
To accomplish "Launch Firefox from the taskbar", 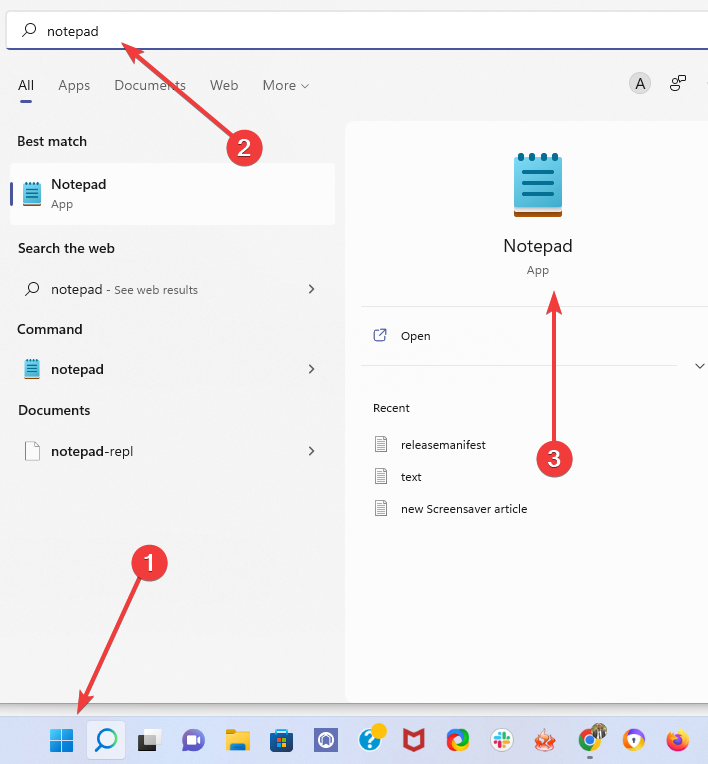I will click(x=678, y=741).
